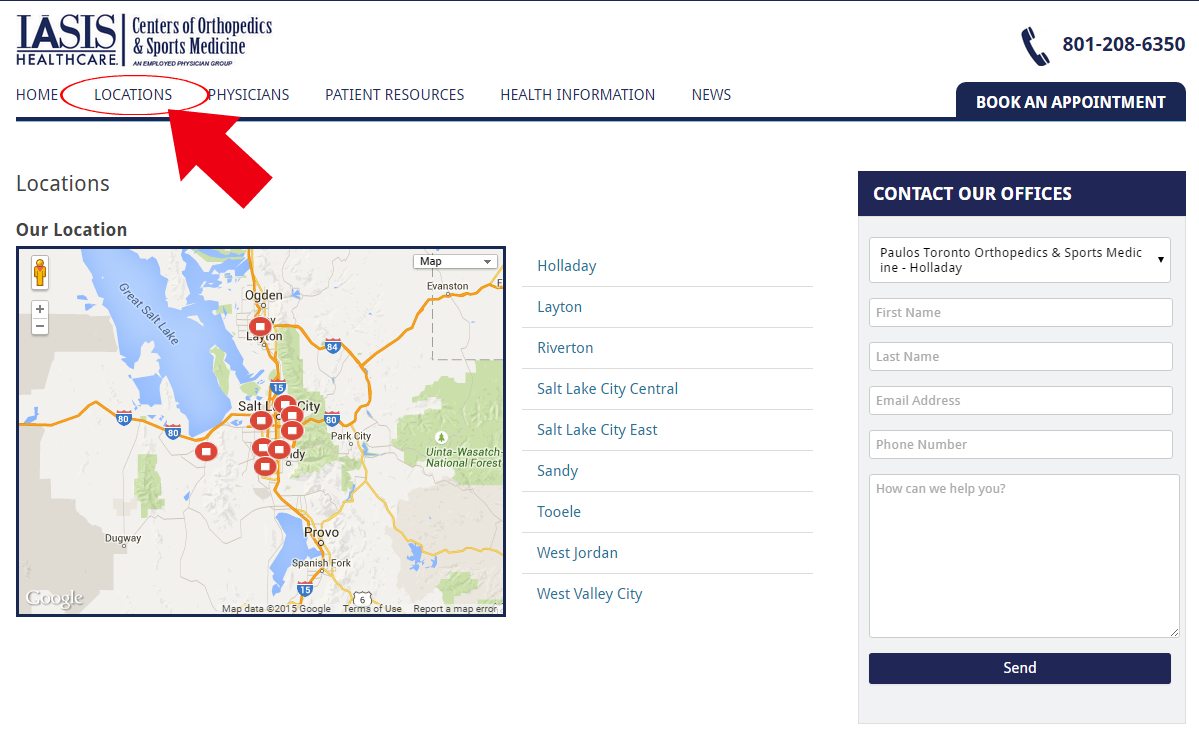The height and width of the screenshot is (732, 1199).
Task: Click Book an Appointment button
Action: click(x=1071, y=102)
